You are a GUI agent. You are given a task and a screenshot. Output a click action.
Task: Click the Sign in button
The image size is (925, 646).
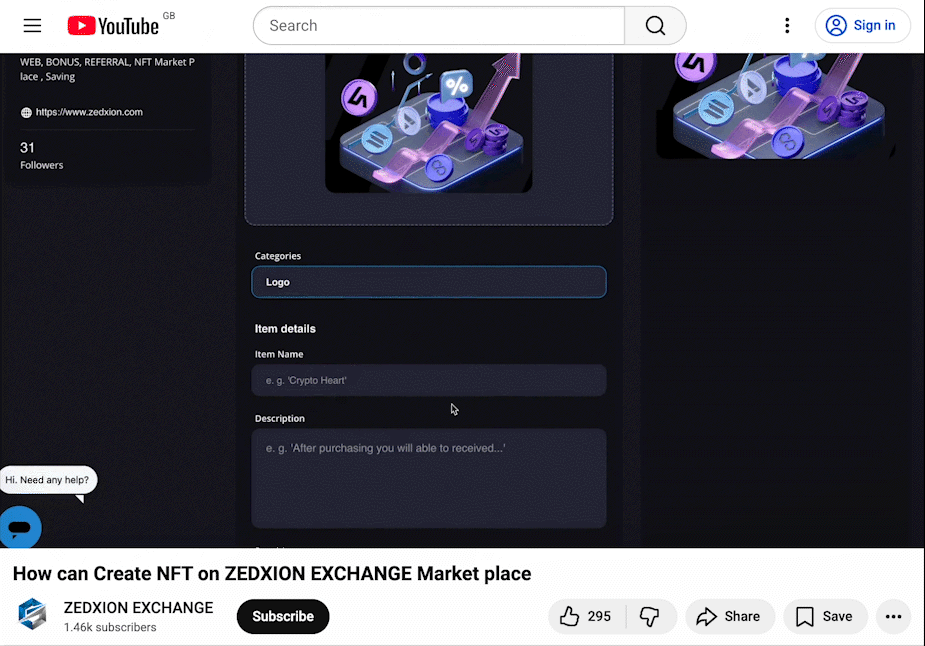(x=862, y=26)
